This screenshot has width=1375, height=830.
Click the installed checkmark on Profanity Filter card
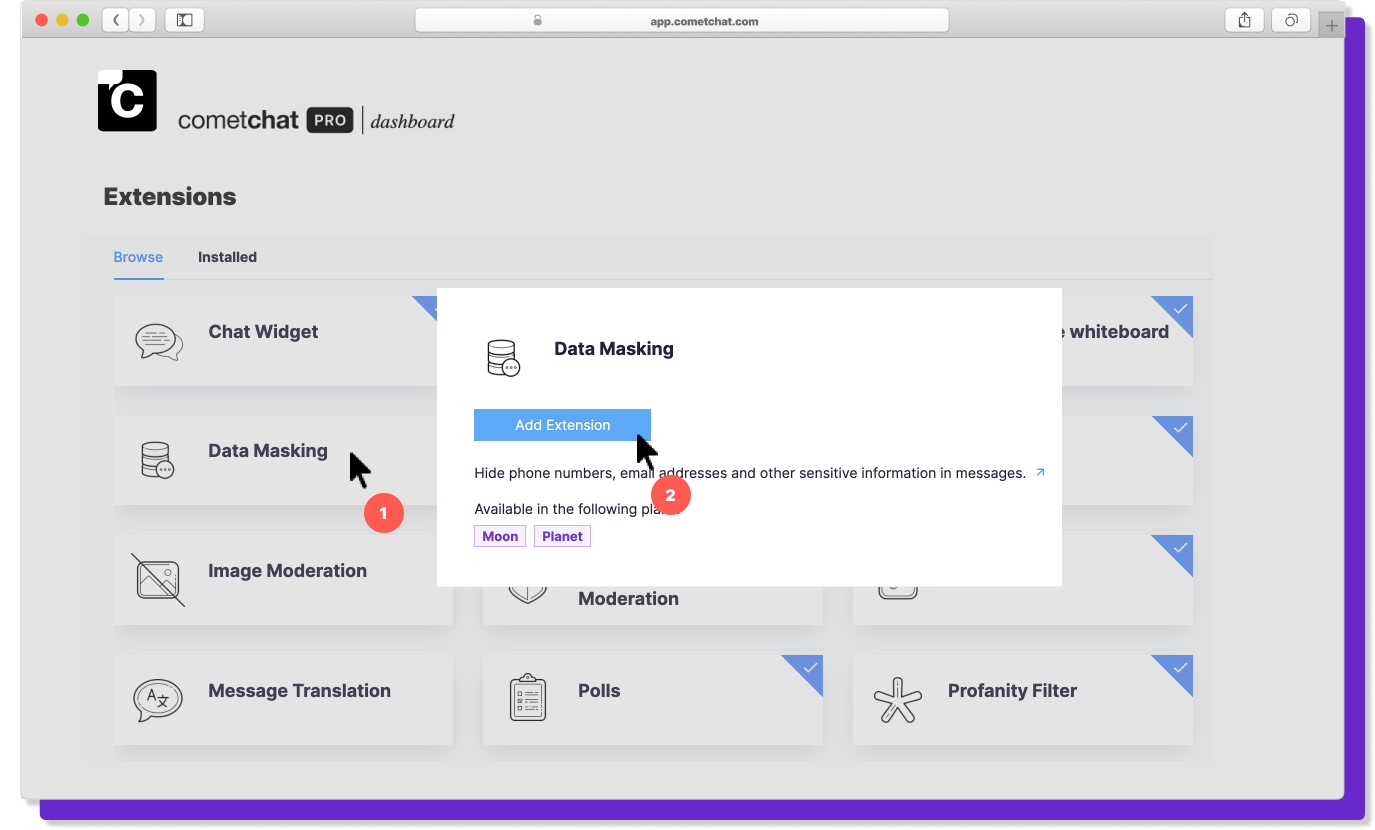(1180, 668)
